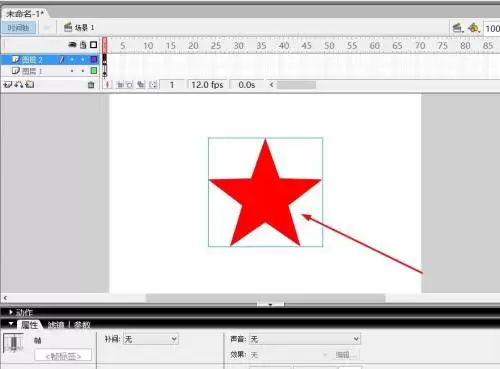Click the center frame button in timeline
This screenshot has height=369, width=500.
tap(107, 85)
